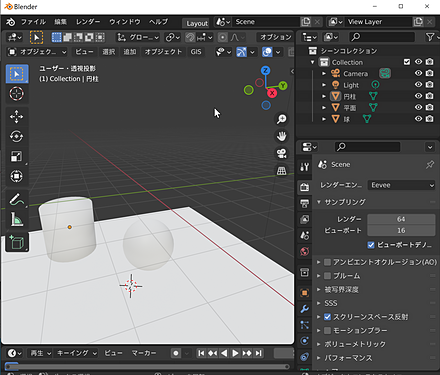Image resolution: width=440 pixels, height=375 pixels.
Task: Click the play animation button
Action: click(x=235, y=353)
